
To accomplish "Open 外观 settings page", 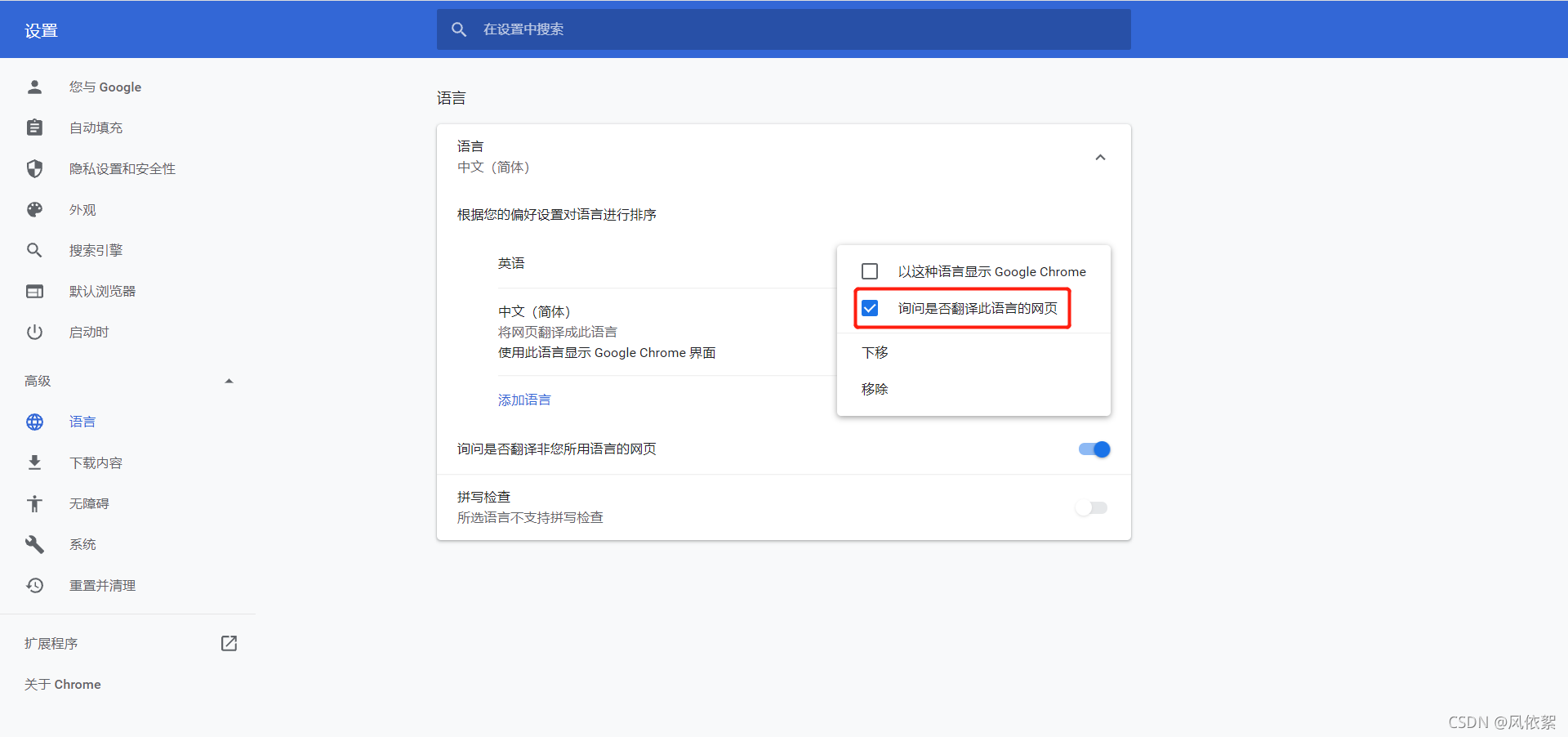I will [x=82, y=209].
